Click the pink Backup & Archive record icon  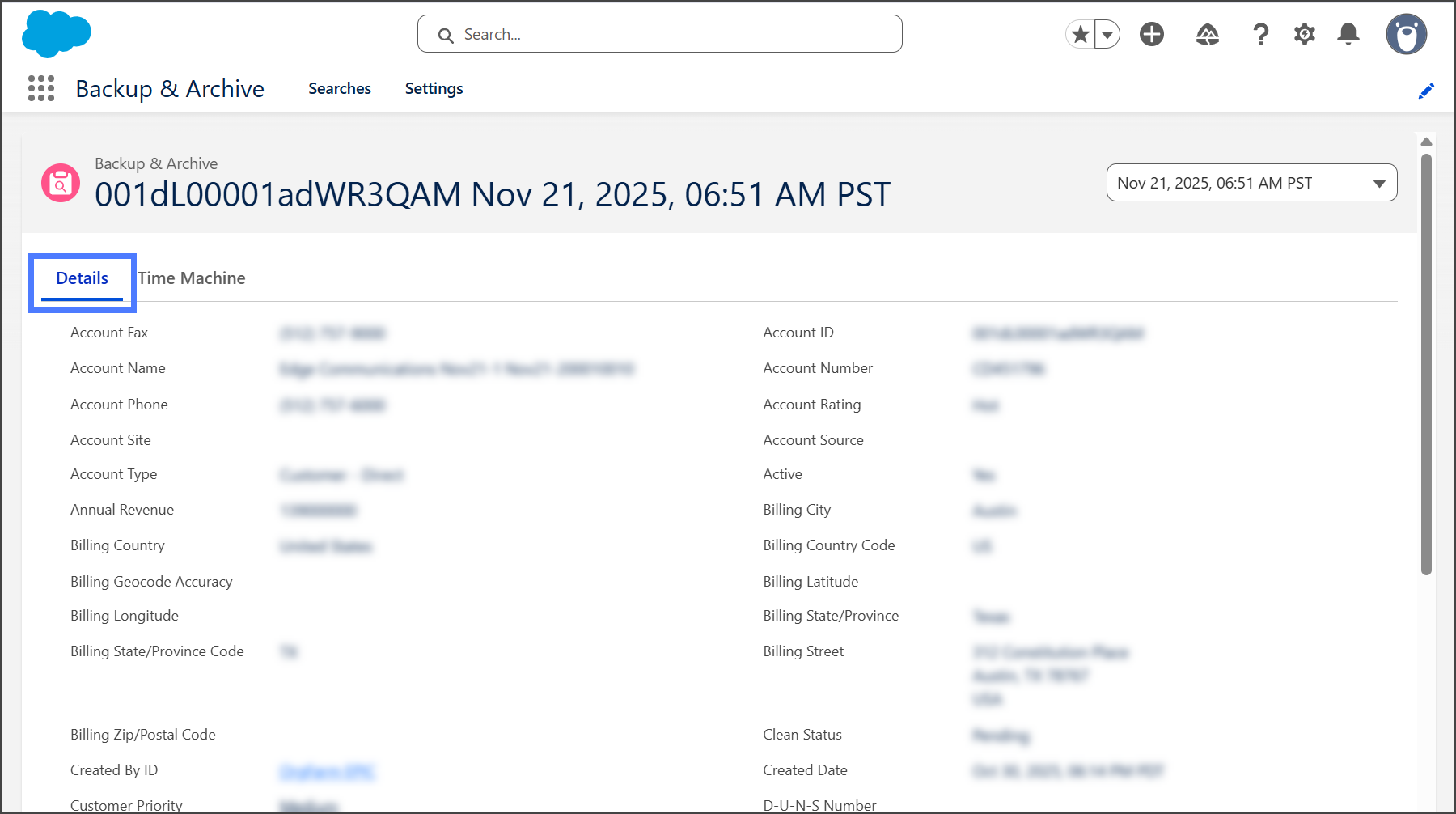click(x=61, y=183)
